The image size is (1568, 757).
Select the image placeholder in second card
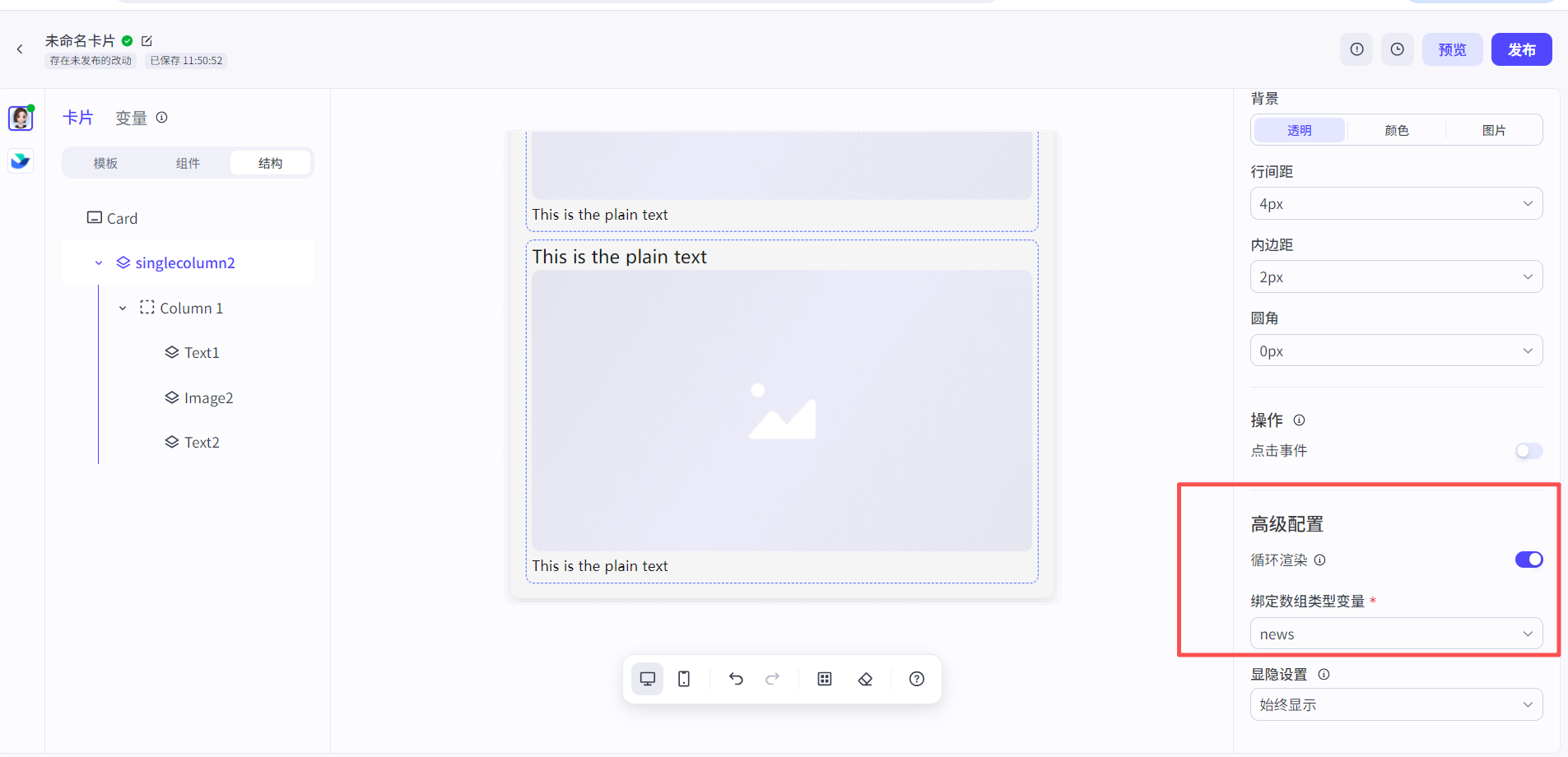[782, 411]
